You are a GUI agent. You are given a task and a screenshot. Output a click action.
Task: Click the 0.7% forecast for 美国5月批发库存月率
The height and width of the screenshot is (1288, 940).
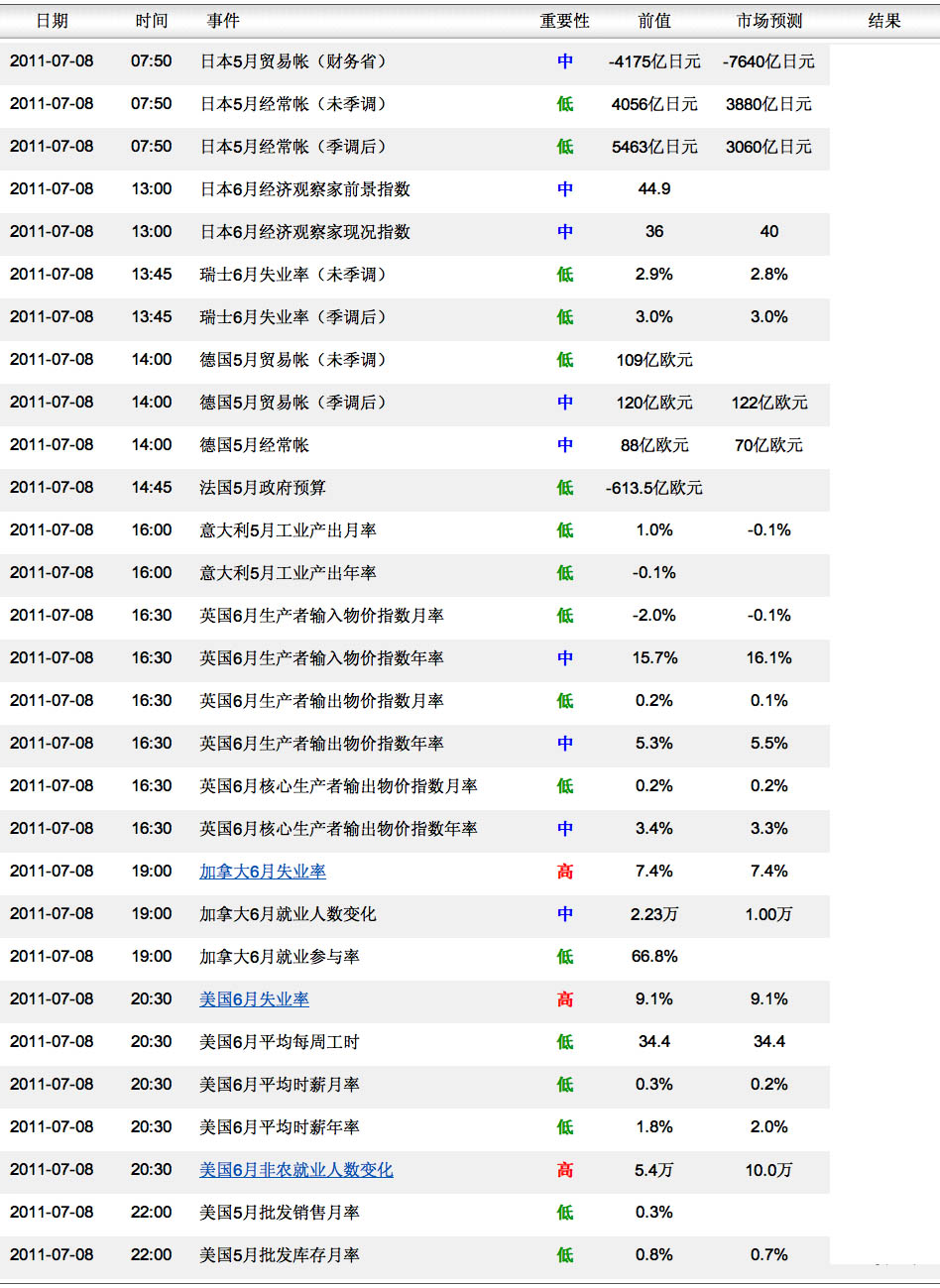(769, 1255)
